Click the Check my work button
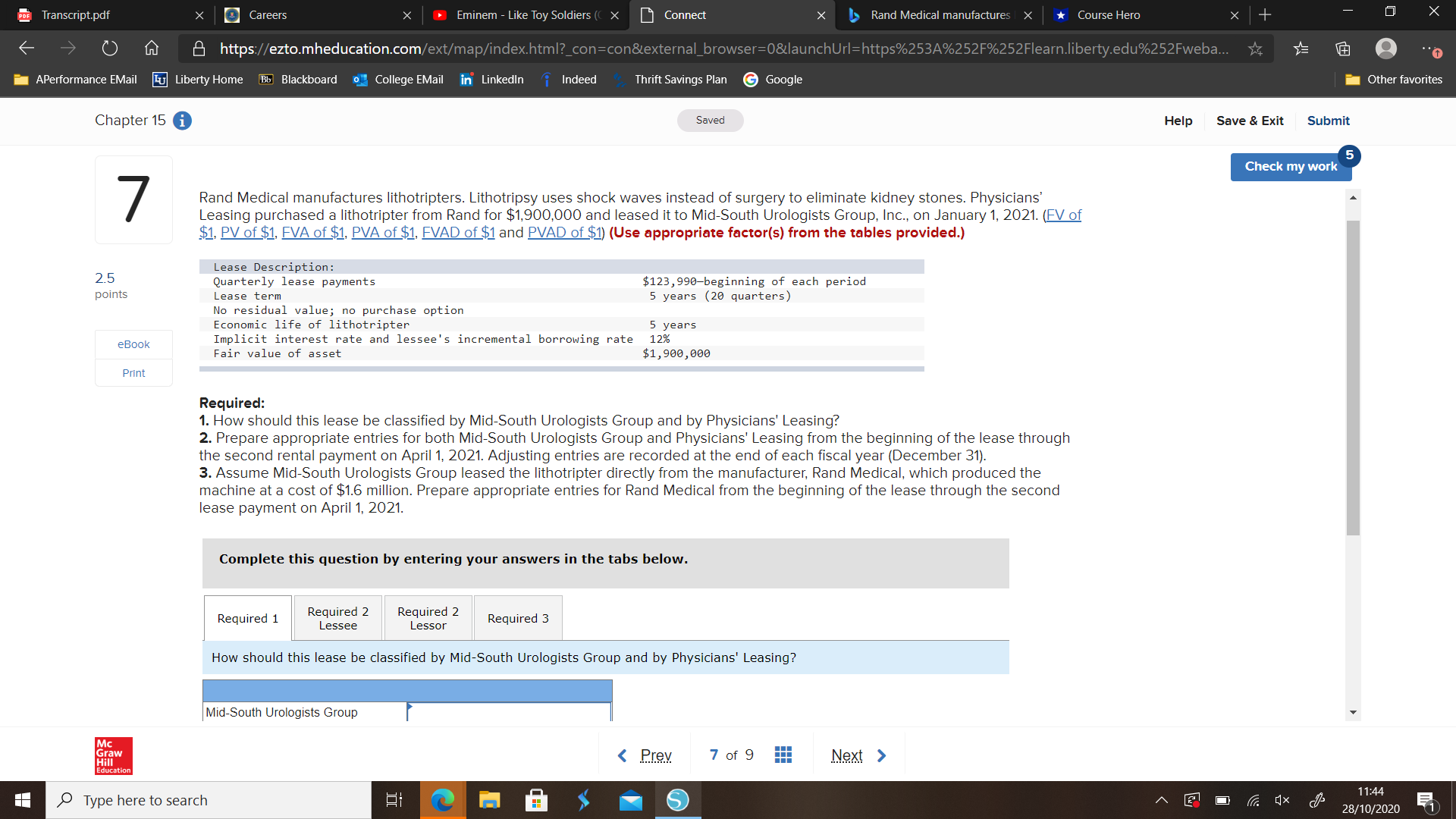The height and width of the screenshot is (819, 1456). pos(1291,166)
